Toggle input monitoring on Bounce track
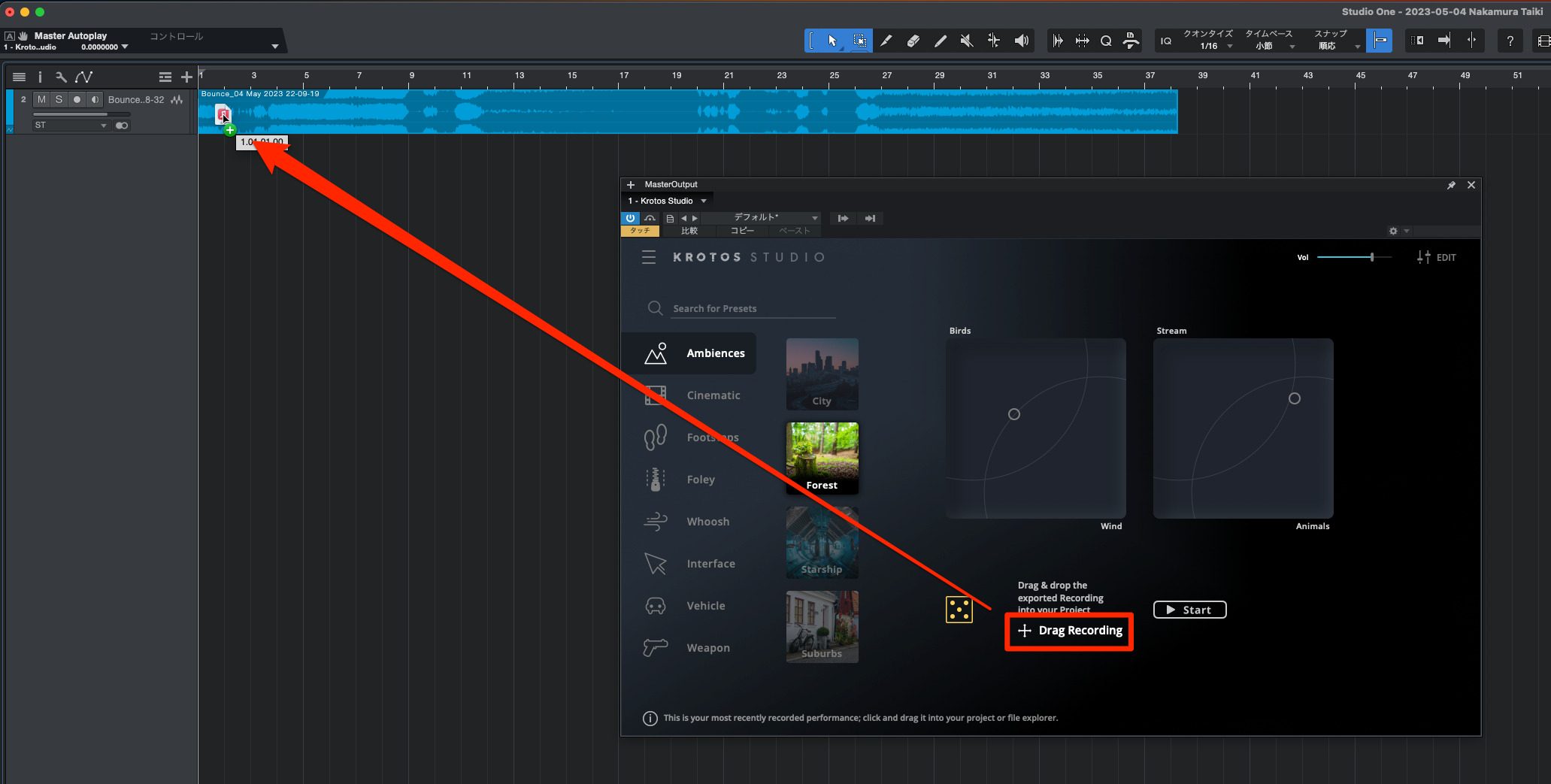 click(94, 99)
